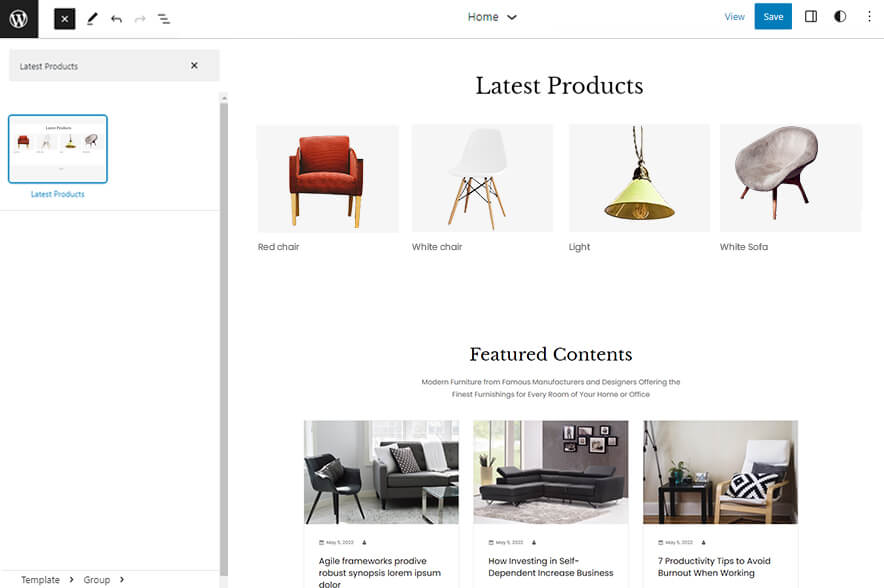
Task: Select the Featured Contents heading
Action: (550, 354)
